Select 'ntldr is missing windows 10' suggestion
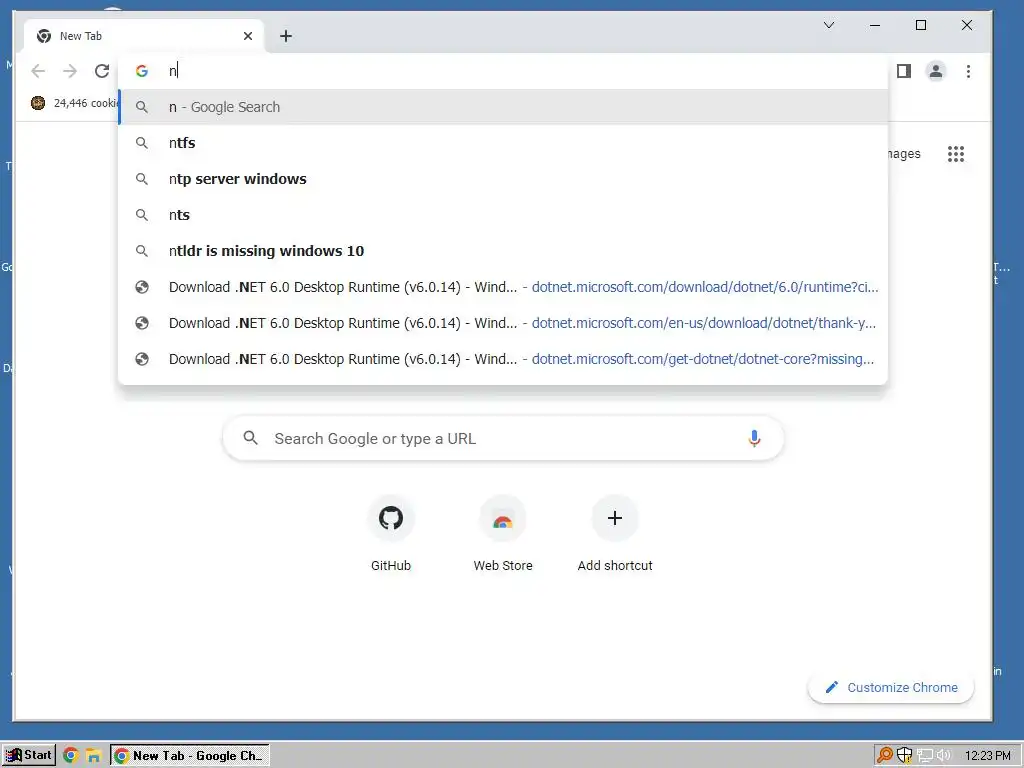Image resolution: width=1024 pixels, height=768 pixels. pyautogui.click(x=503, y=251)
